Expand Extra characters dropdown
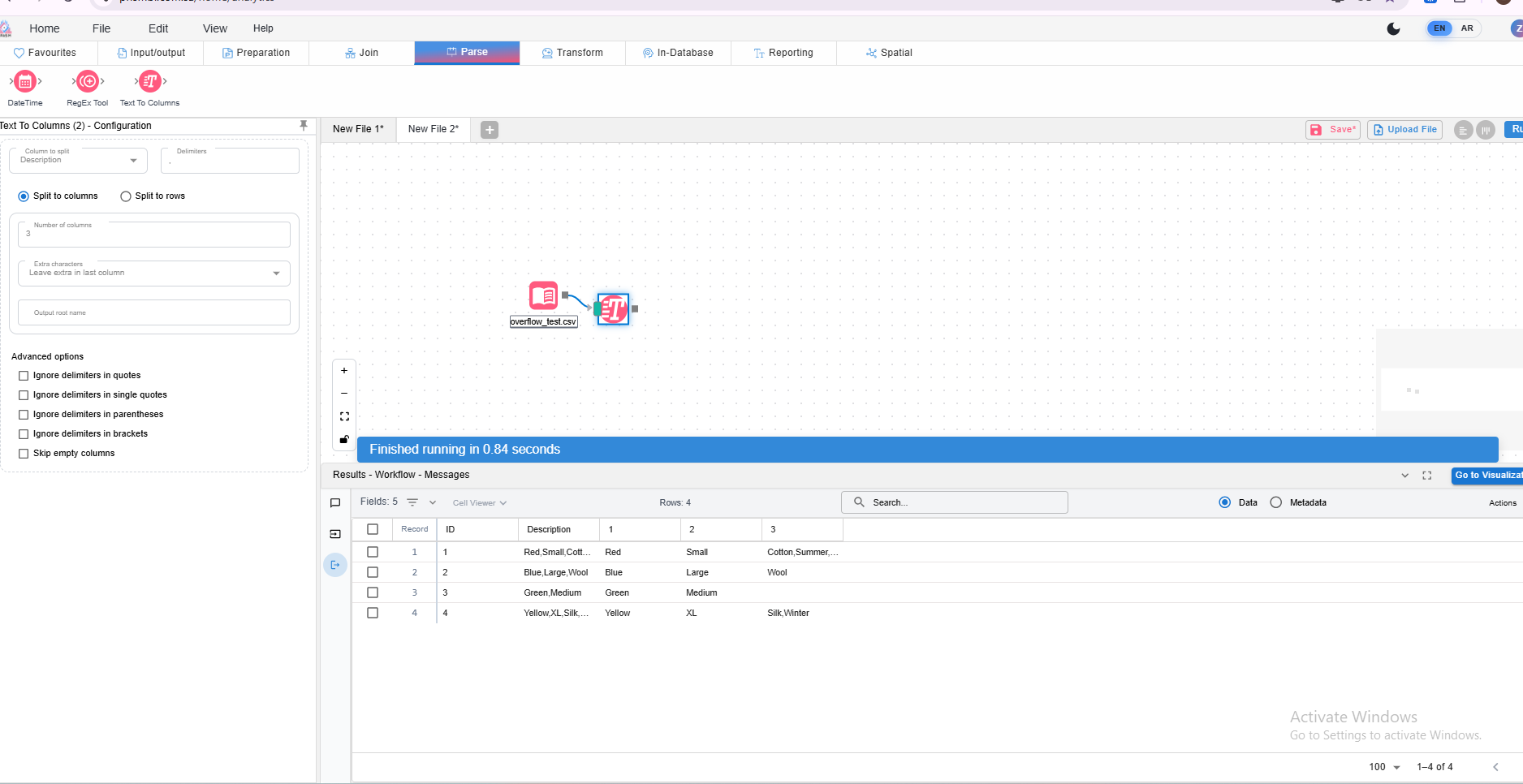The width and height of the screenshot is (1523, 784). 154,274
